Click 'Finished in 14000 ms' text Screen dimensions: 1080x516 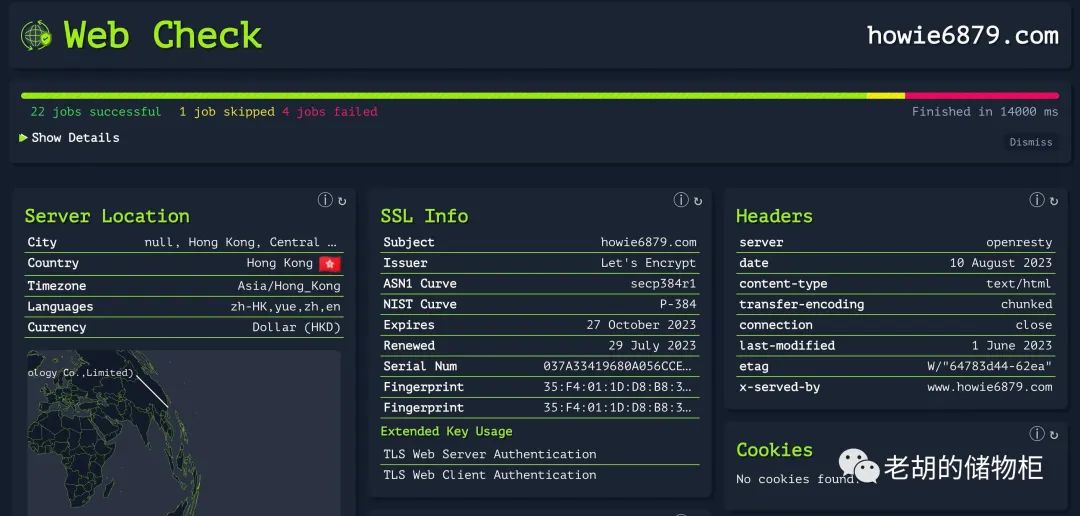(985, 112)
